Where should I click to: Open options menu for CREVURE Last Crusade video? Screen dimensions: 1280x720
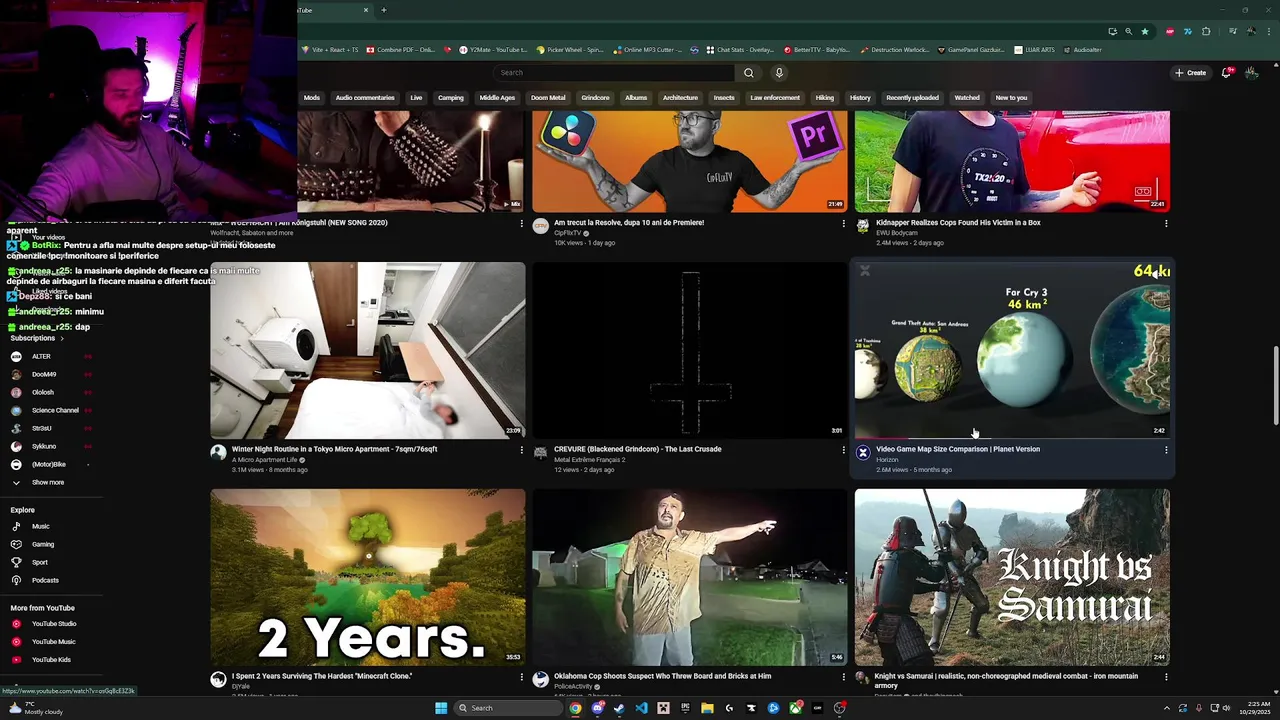pos(843,450)
